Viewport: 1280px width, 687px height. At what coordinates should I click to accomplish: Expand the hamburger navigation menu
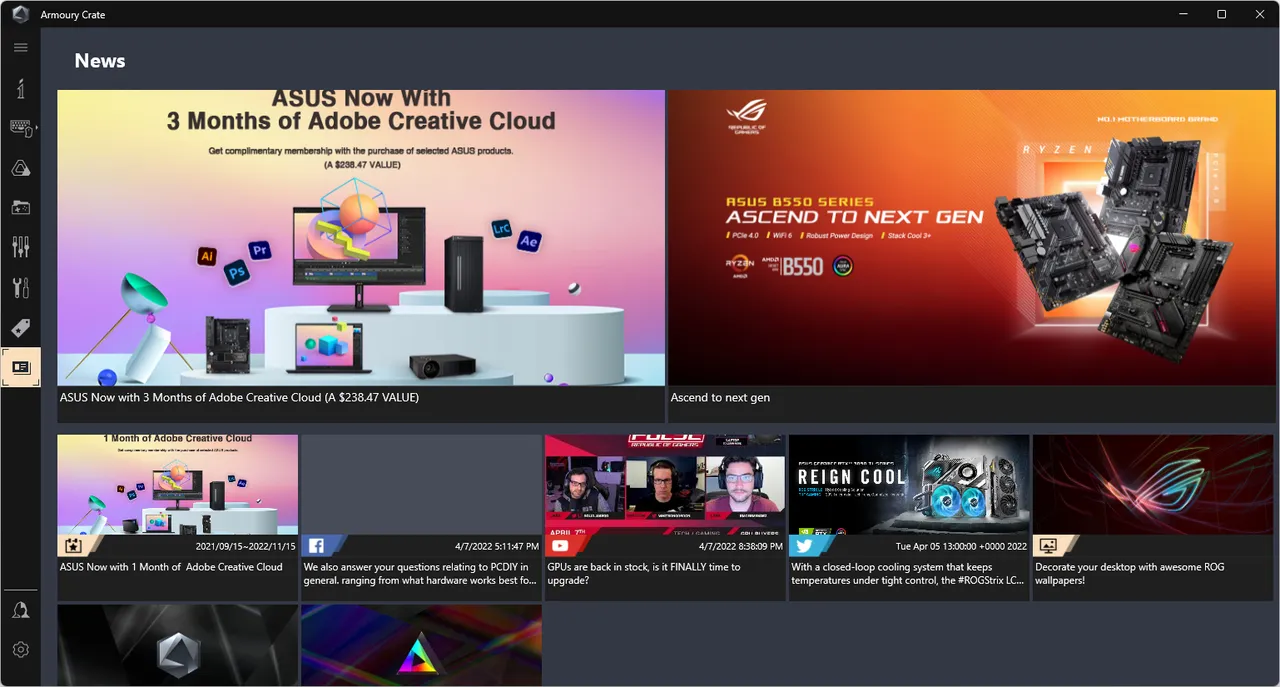coord(20,47)
